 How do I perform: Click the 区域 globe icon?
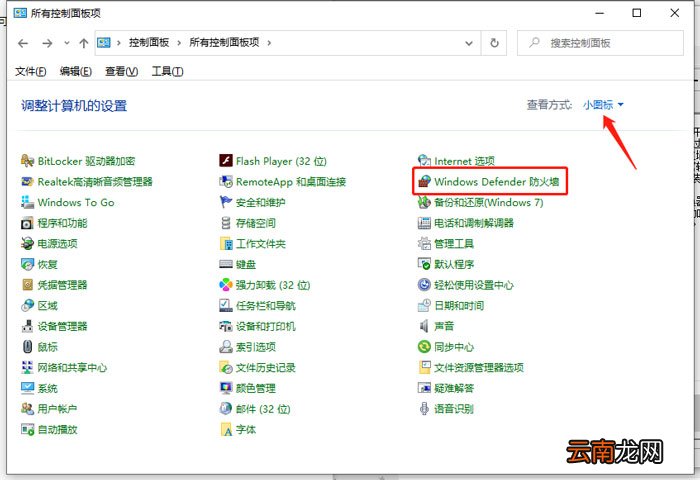point(27,305)
